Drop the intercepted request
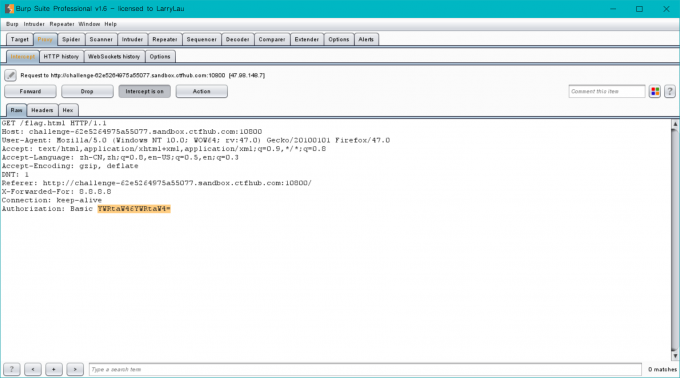Image resolution: width=680 pixels, height=378 pixels. (x=87, y=91)
